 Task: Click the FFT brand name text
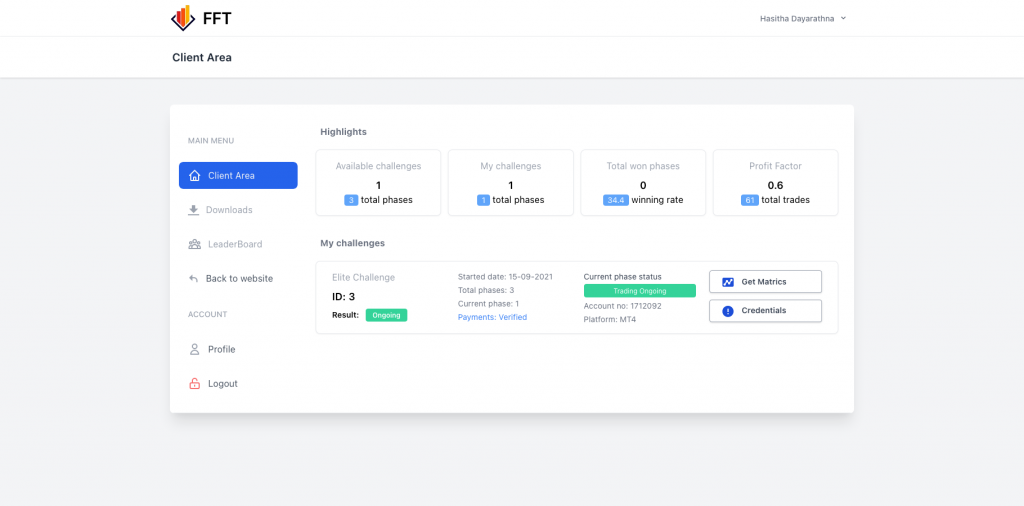pyautogui.click(x=217, y=19)
